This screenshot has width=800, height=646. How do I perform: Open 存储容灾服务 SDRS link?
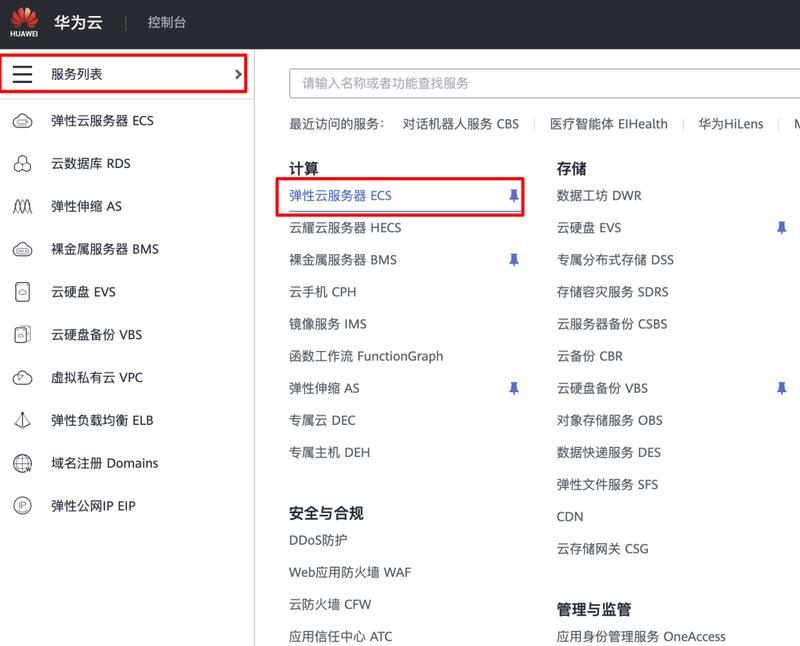tap(613, 292)
